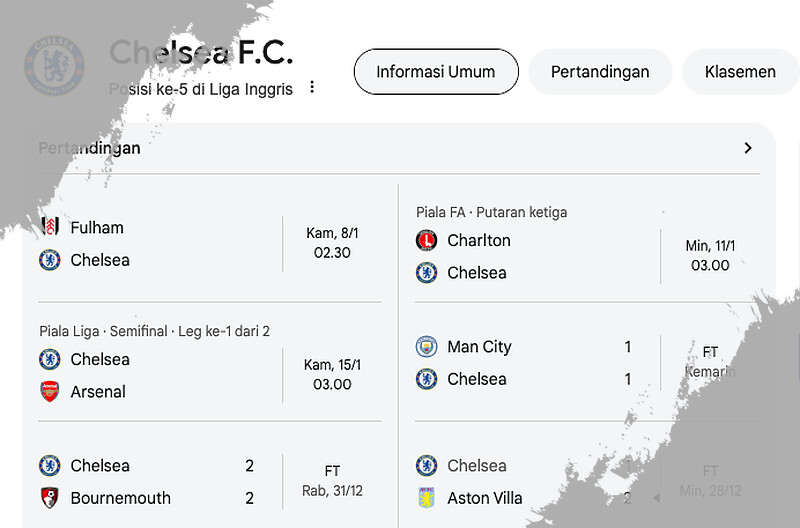The image size is (800, 528).
Task: Expand Pertandingan section with the arrow chevron
Action: point(747,148)
